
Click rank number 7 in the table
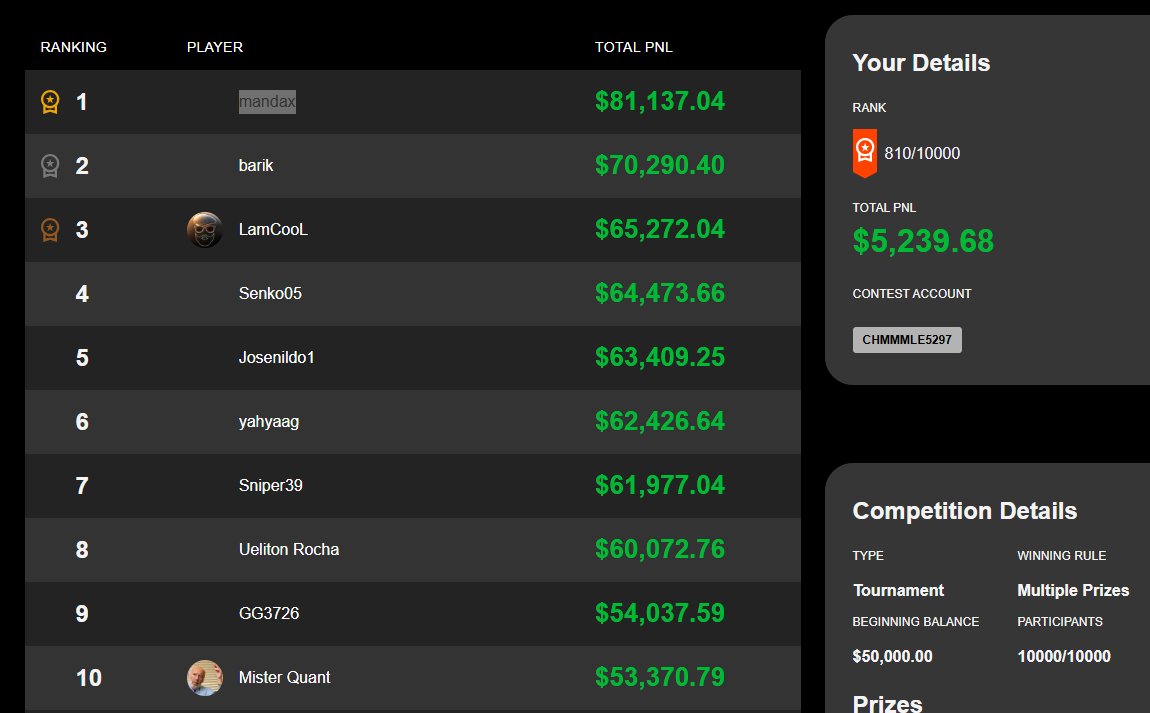point(82,486)
